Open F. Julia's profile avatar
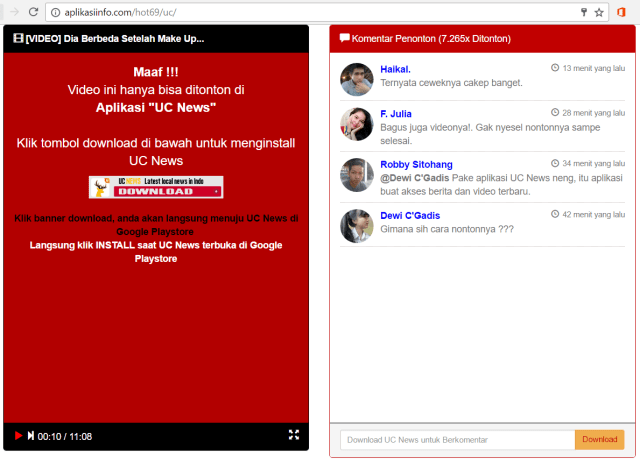 pyautogui.click(x=356, y=124)
